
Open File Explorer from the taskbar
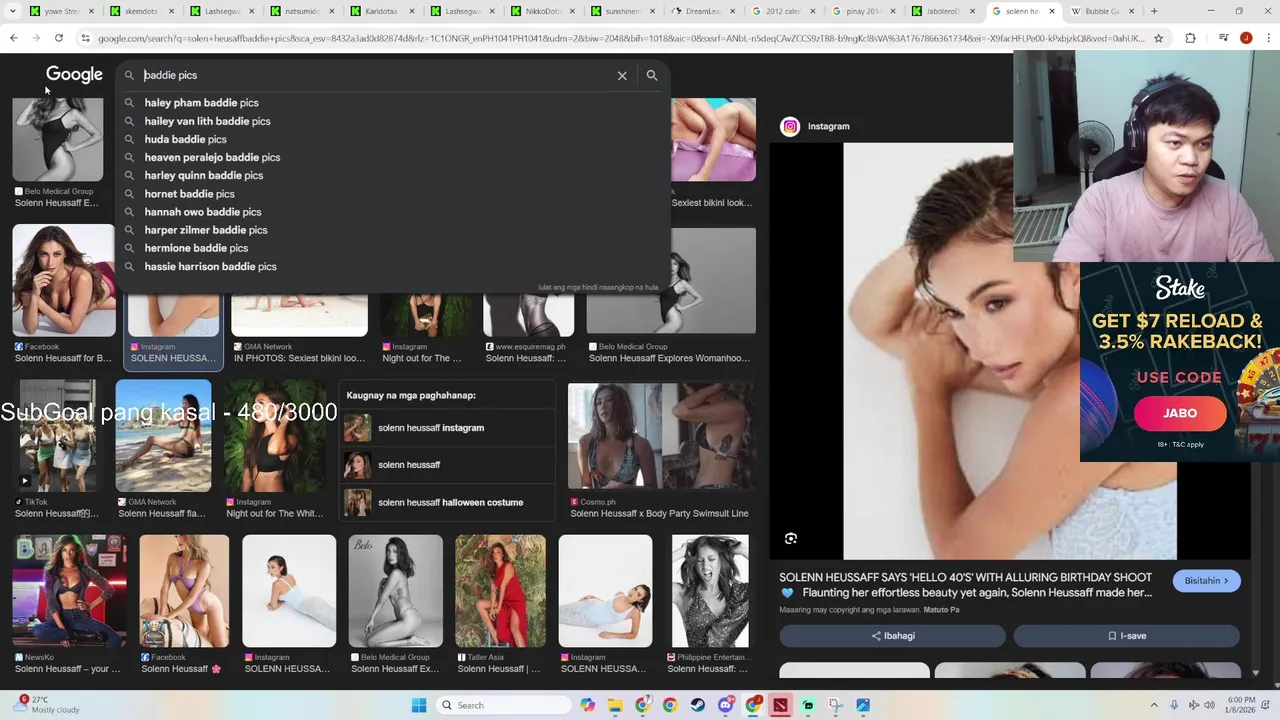coord(616,705)
